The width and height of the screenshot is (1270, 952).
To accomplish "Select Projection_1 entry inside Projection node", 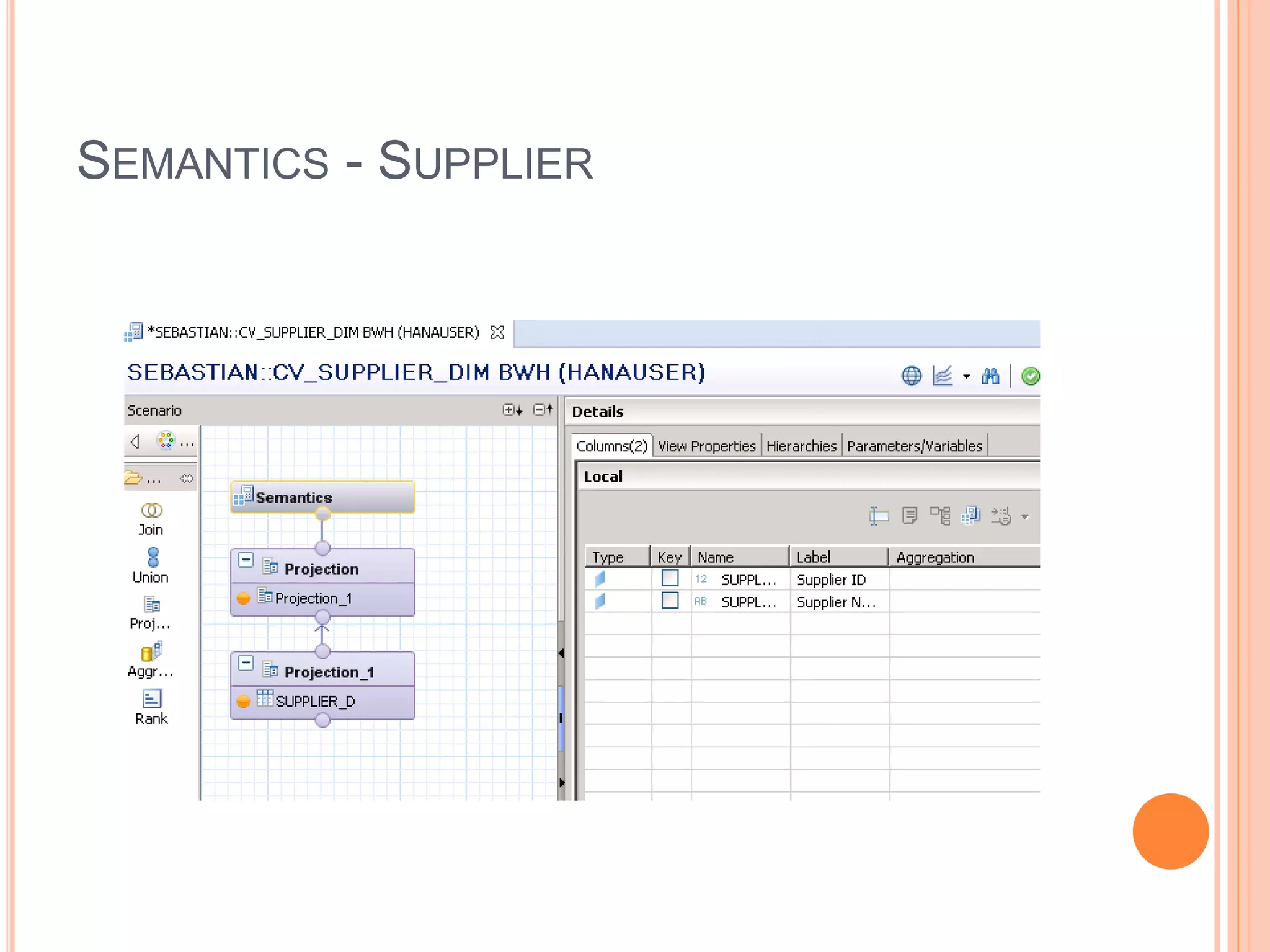I will tap(322, 598).
